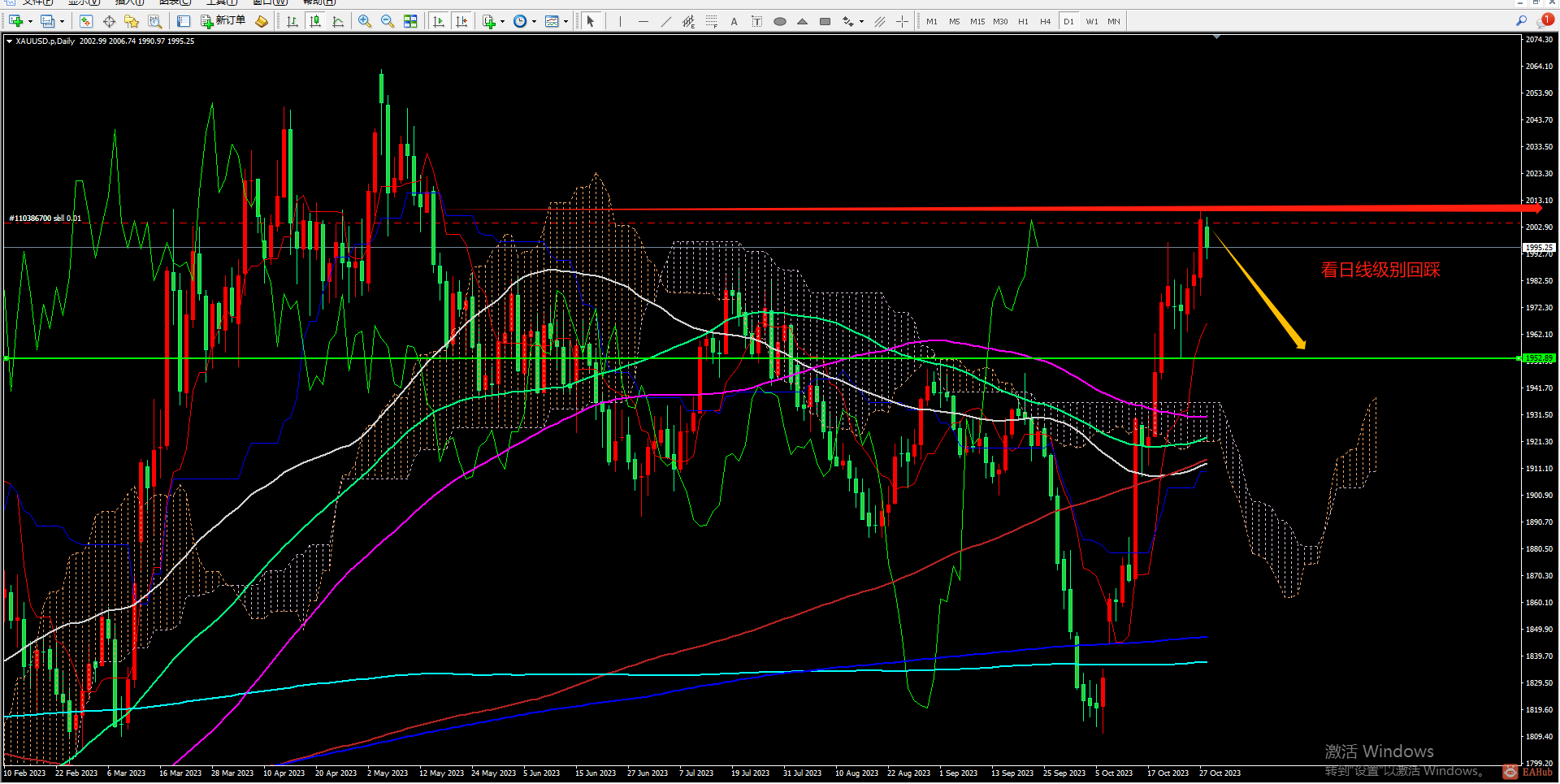Open the chart templates icon
Viewport: 1560px width, 784px height.
[x=552, y=21]
